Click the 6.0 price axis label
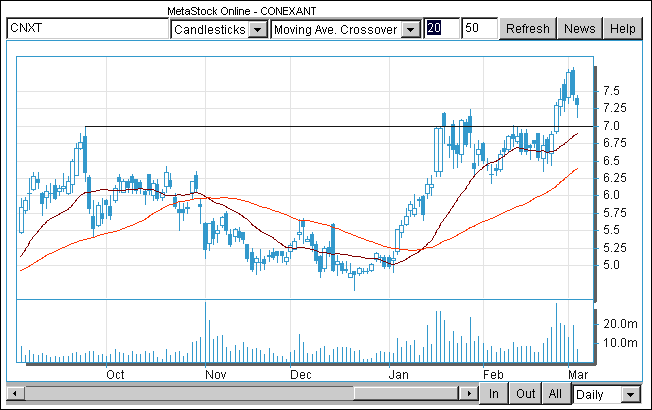 tap(611, 195)
